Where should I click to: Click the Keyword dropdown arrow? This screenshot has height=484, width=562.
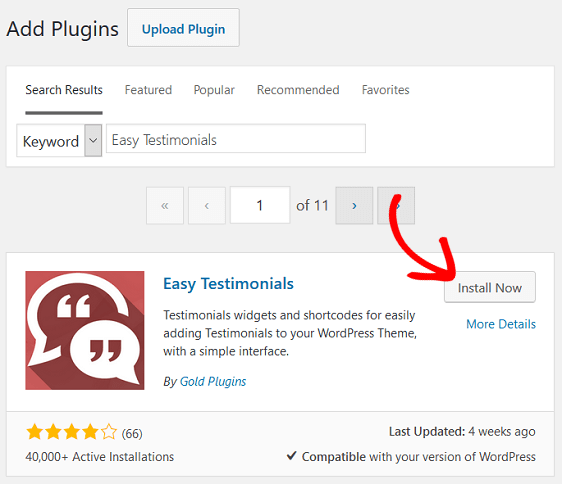93,141
